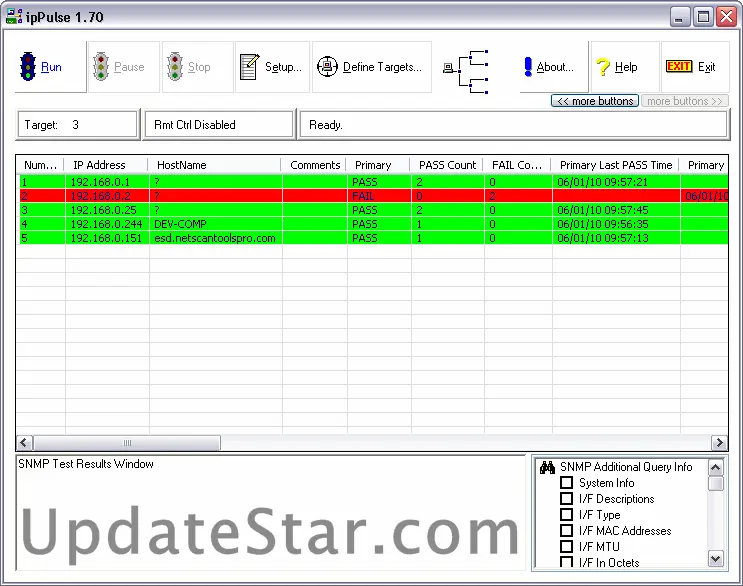This screenshot has height=586, width=743.
Task: Maximize the ipPulse window
Action: coord(703,17)
